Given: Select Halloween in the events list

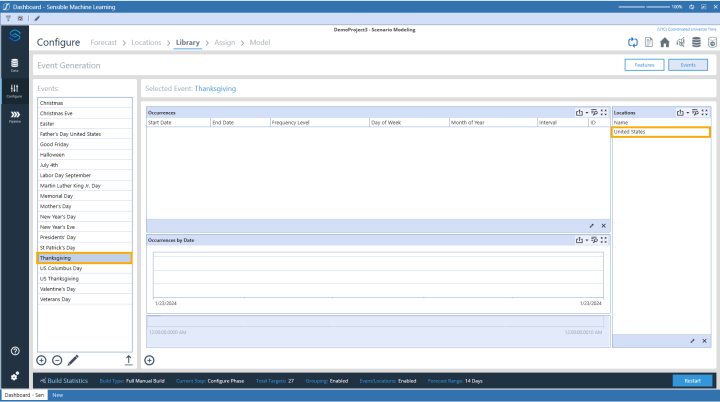Looking at the screenshot, I should [52, 154].
